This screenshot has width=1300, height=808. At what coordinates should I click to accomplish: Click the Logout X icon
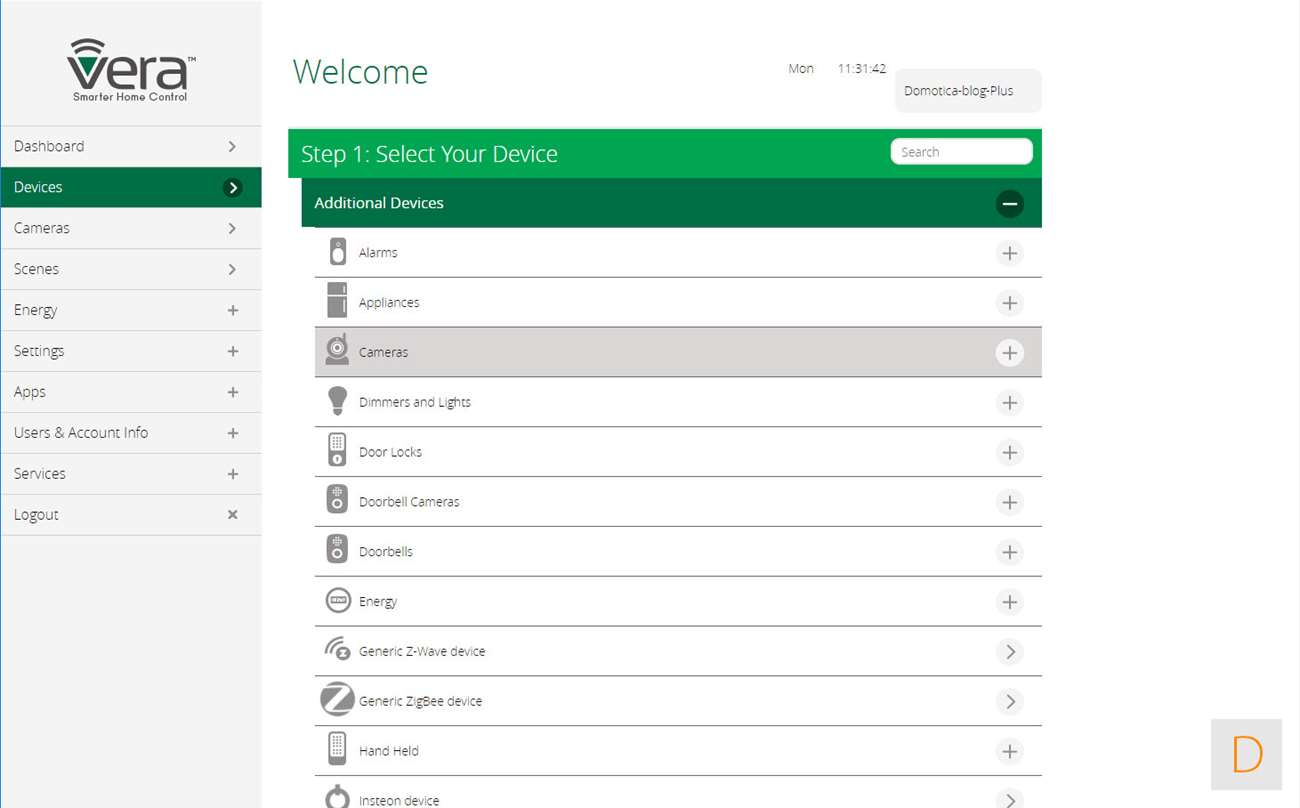(x=233, y=514)
